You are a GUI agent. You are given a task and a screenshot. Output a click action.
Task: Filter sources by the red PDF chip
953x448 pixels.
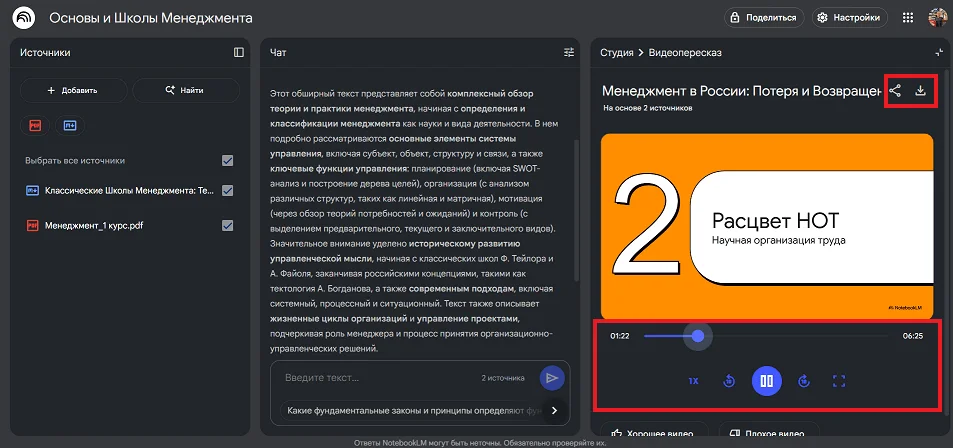36,125
